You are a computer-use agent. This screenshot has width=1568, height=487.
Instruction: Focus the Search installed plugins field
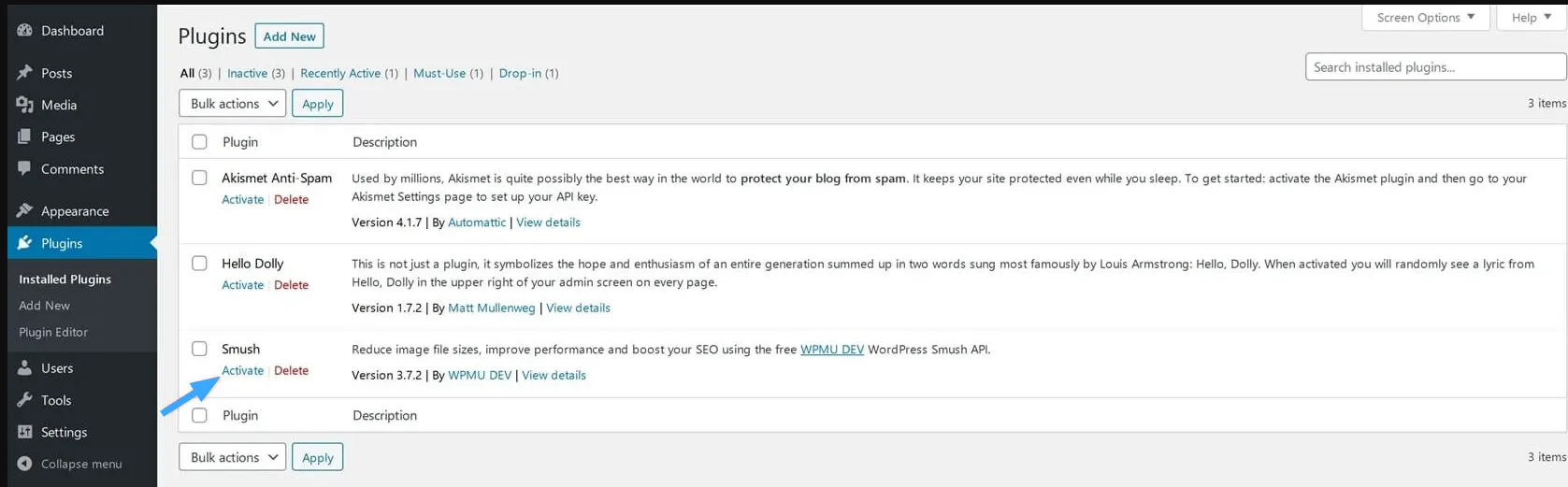(x=1434, y=67)
